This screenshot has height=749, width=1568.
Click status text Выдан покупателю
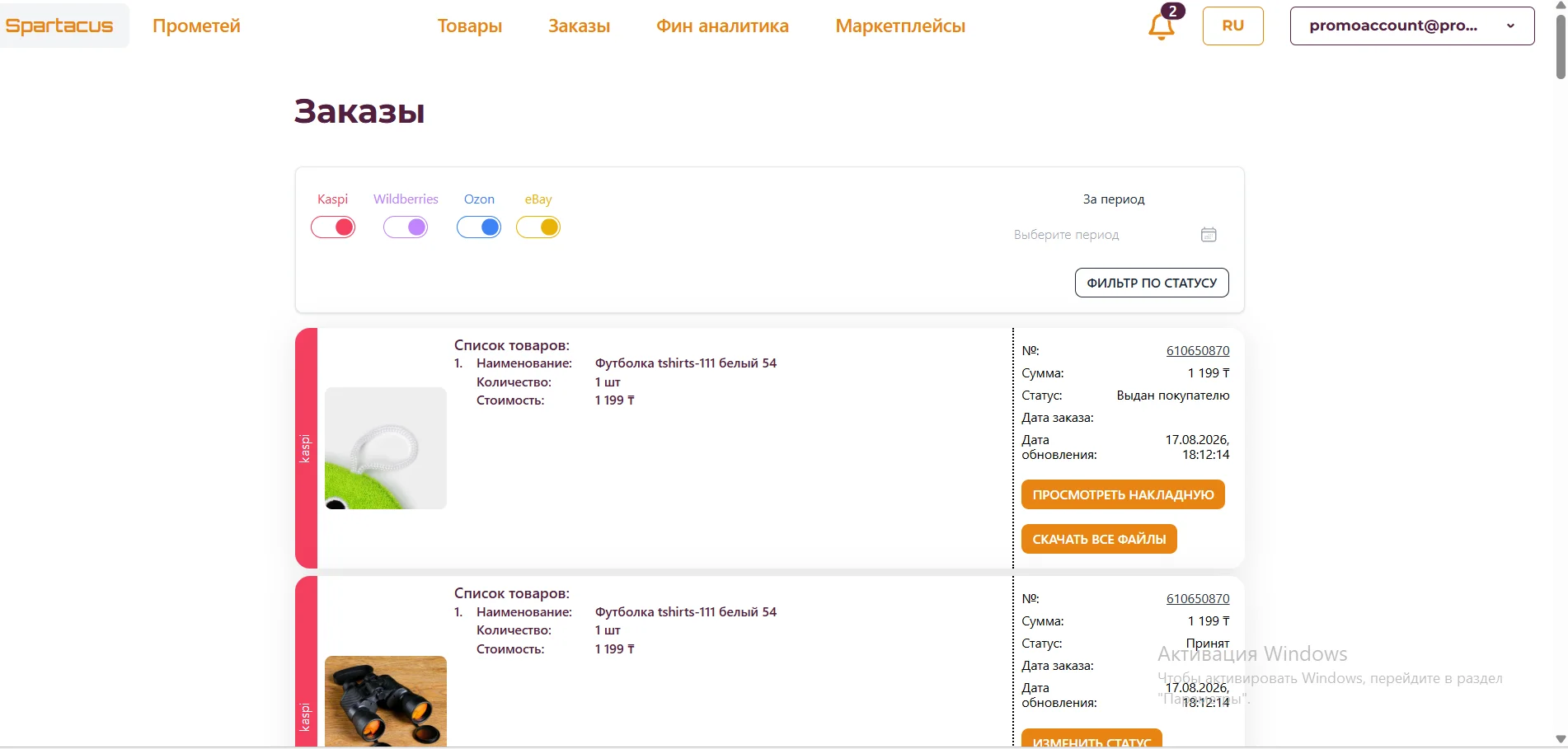[x=1173, y=396]
